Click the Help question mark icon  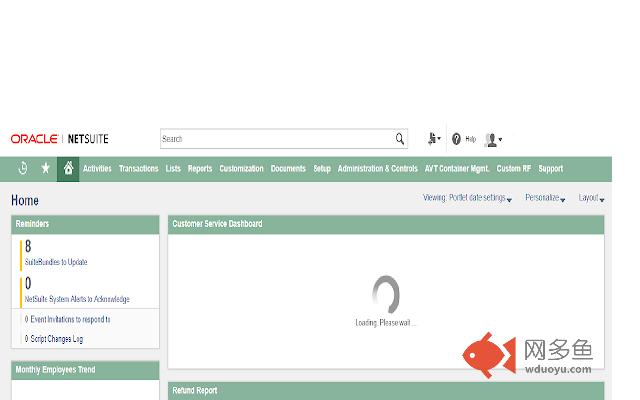(456, 139)
